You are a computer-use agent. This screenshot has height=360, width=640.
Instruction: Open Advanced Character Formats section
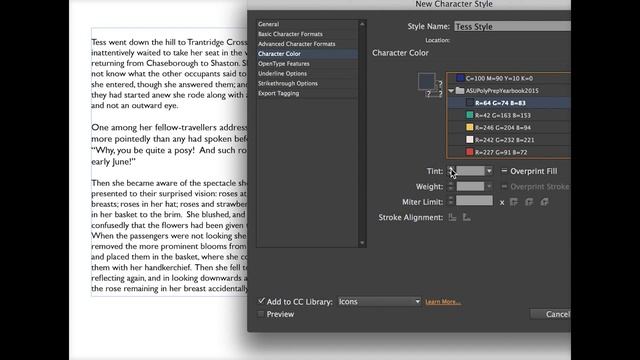click(x=307, y=44)
